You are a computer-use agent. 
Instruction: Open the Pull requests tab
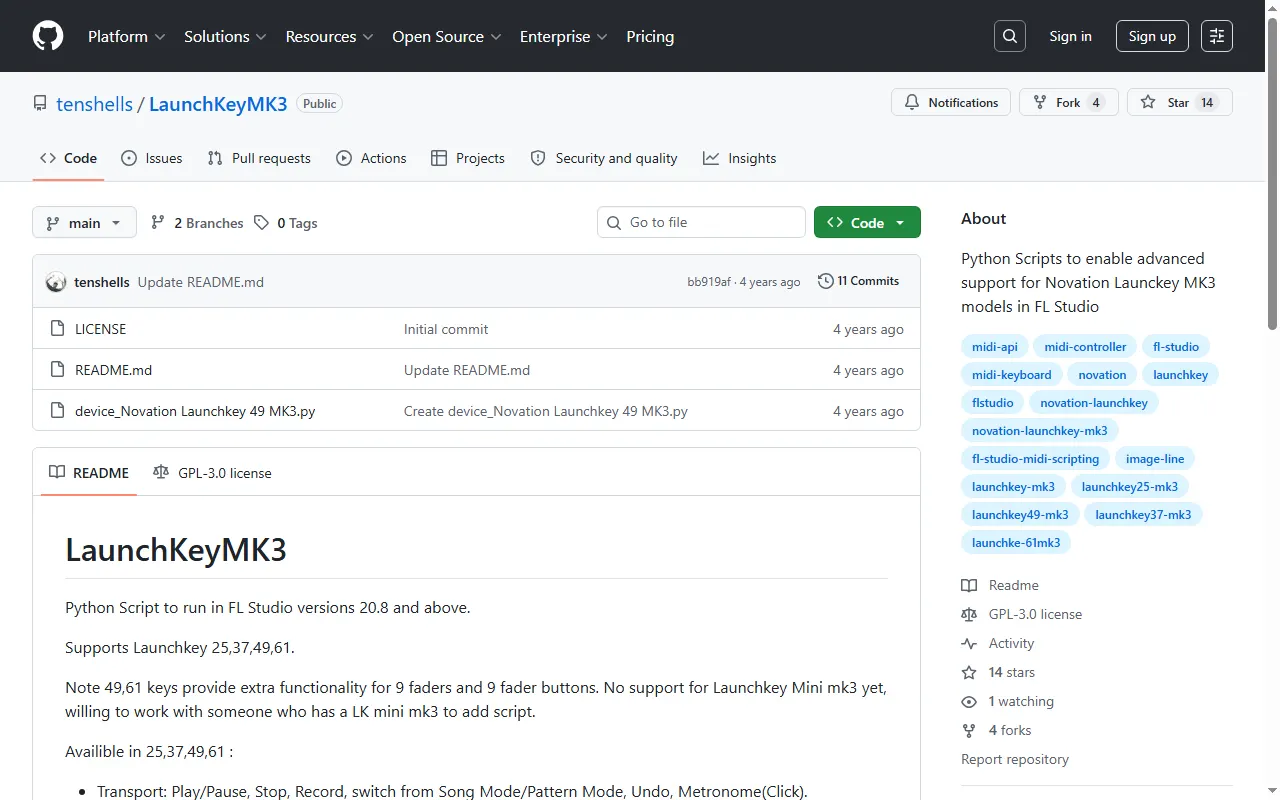click(x=259, y=158)
